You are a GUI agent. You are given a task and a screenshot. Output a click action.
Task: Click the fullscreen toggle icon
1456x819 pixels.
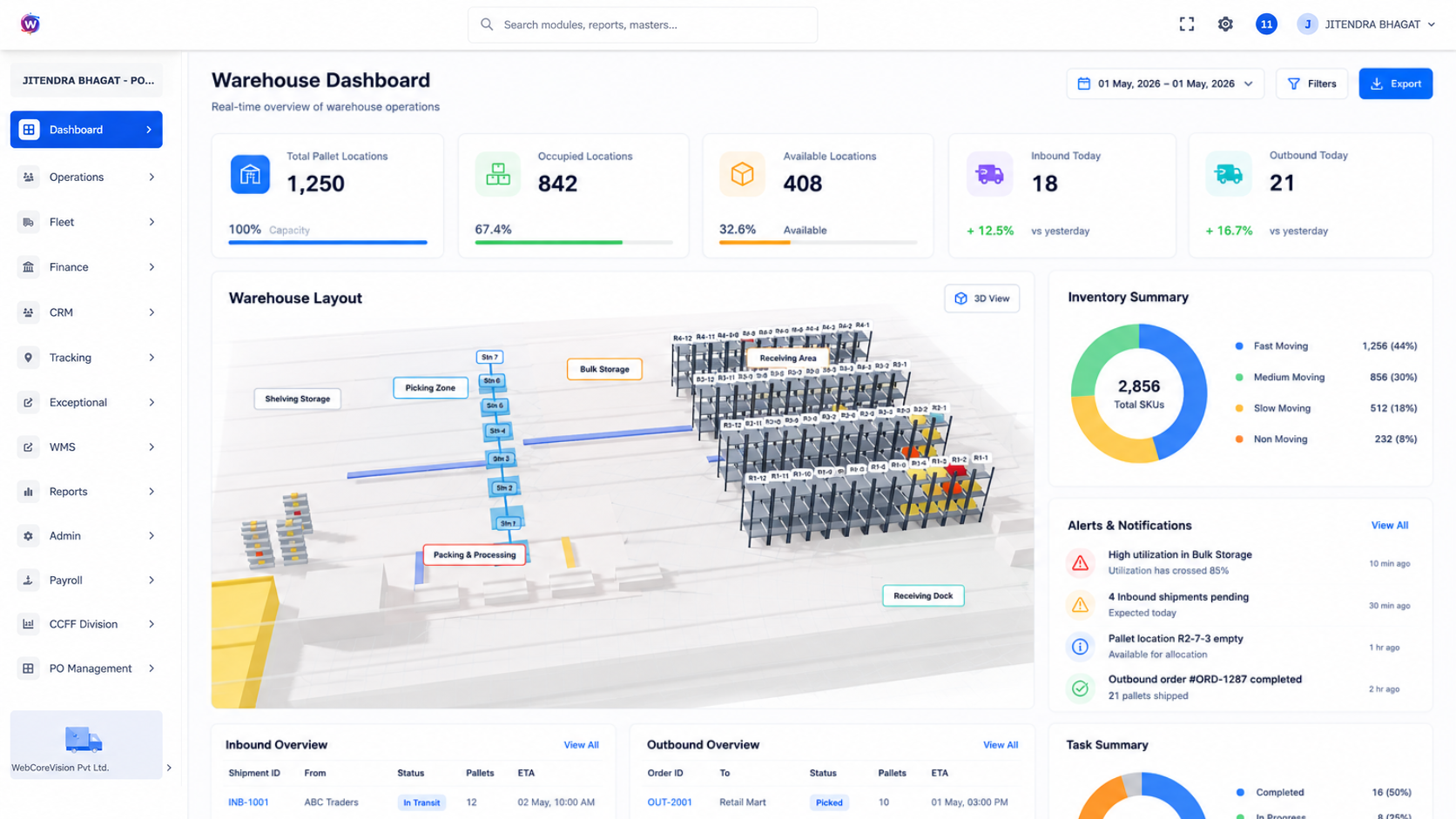click(x=1186, y=24)
